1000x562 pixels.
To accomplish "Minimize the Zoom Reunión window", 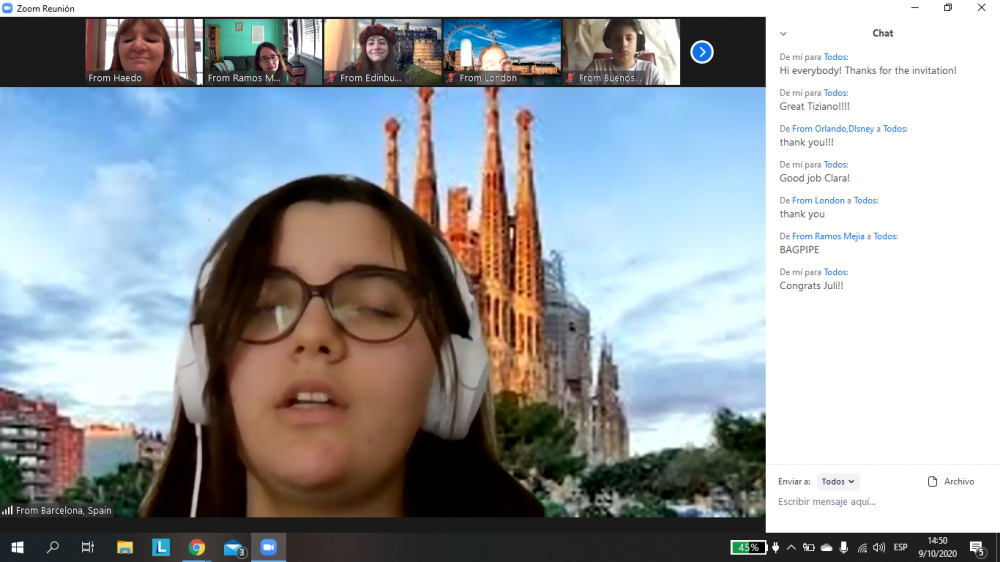I will (915, 8).
